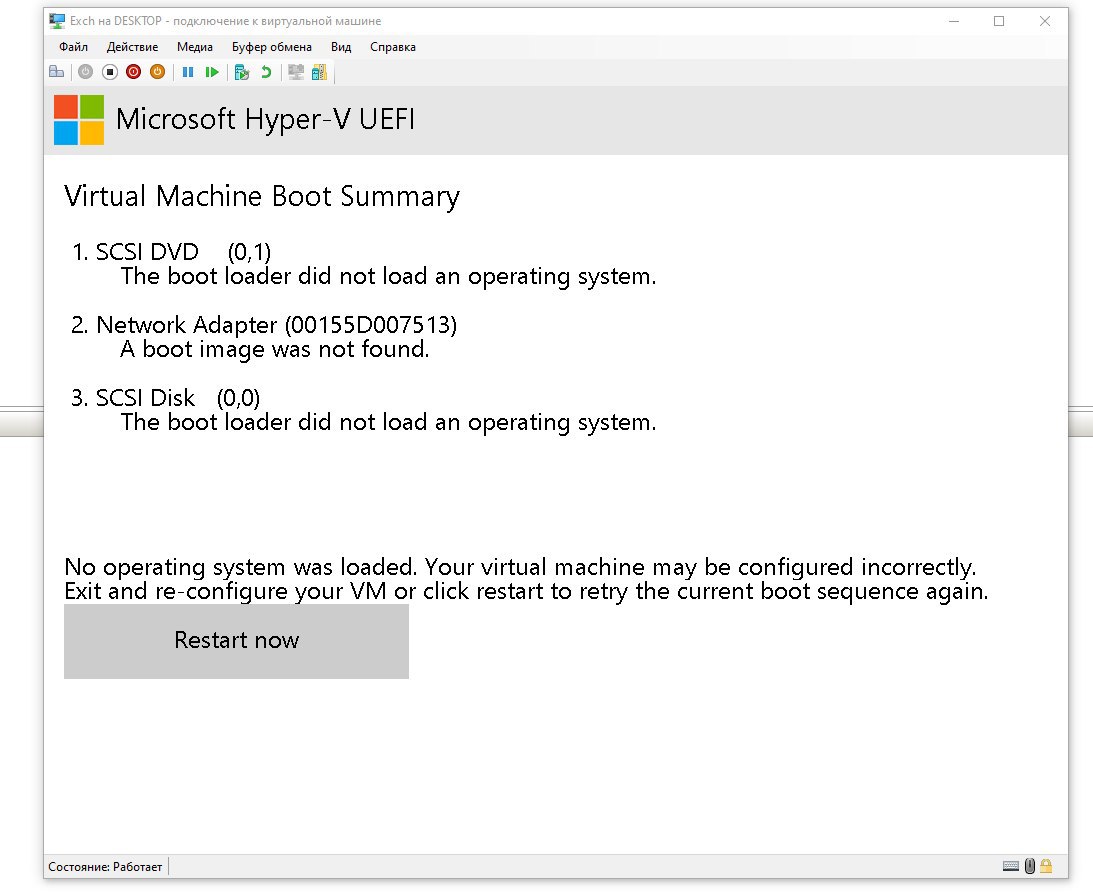The image size is (1093, 895).
Task: Create a checkpoint with the toolbar icon
Action: click(242, 72)
